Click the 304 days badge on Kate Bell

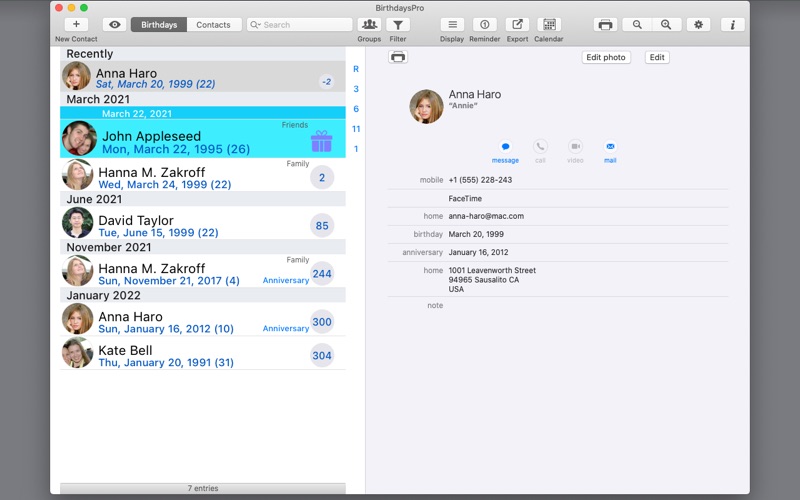click(x=322, y=356)
